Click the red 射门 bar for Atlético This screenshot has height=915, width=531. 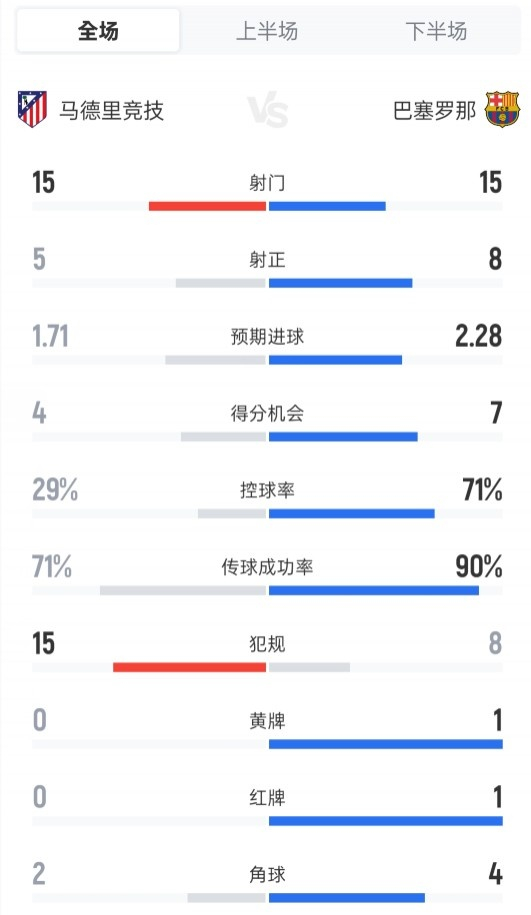(207, 206)
